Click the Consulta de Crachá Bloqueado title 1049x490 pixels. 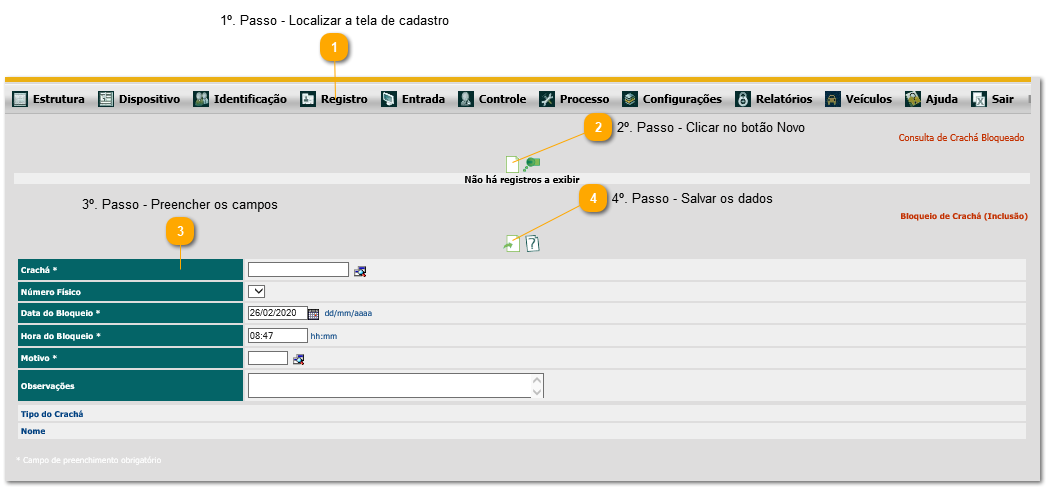tap(961, 138)
